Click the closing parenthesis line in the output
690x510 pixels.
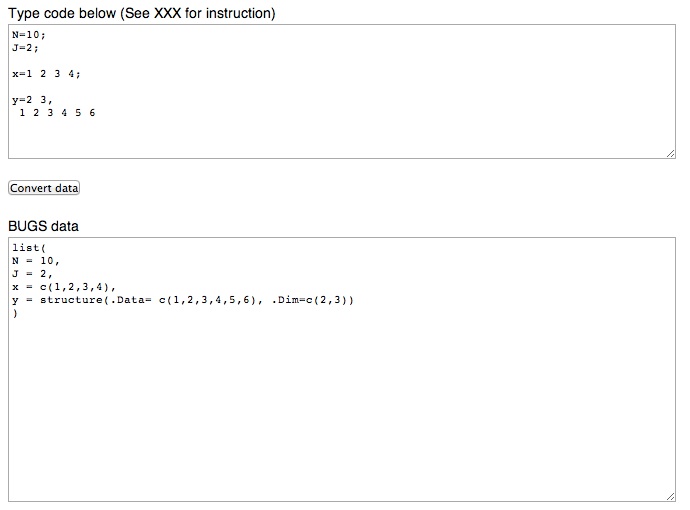pos(15,313)
